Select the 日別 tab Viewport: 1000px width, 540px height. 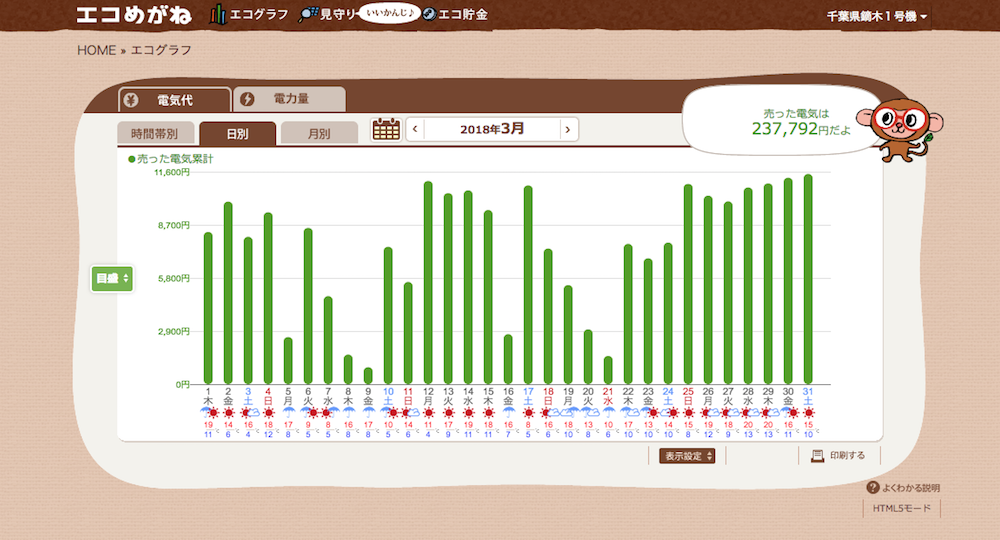point(237,133)
